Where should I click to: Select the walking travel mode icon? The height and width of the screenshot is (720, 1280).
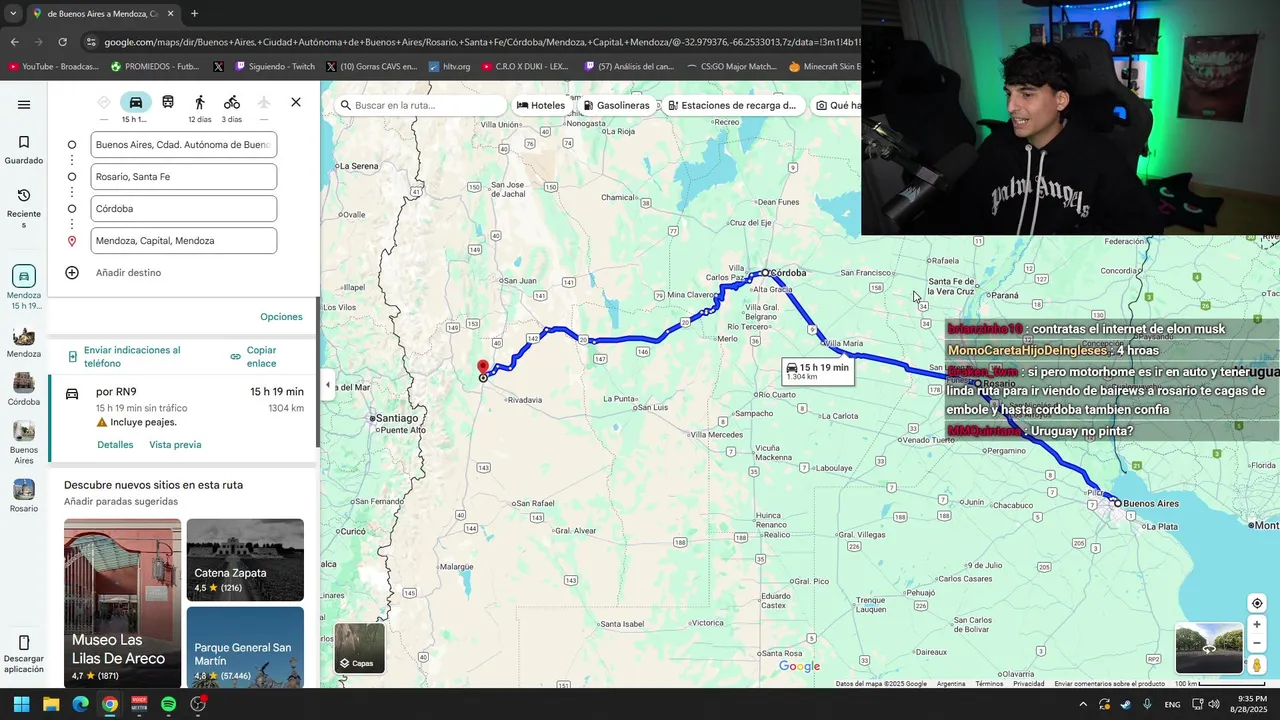click(x=200, y=102)
